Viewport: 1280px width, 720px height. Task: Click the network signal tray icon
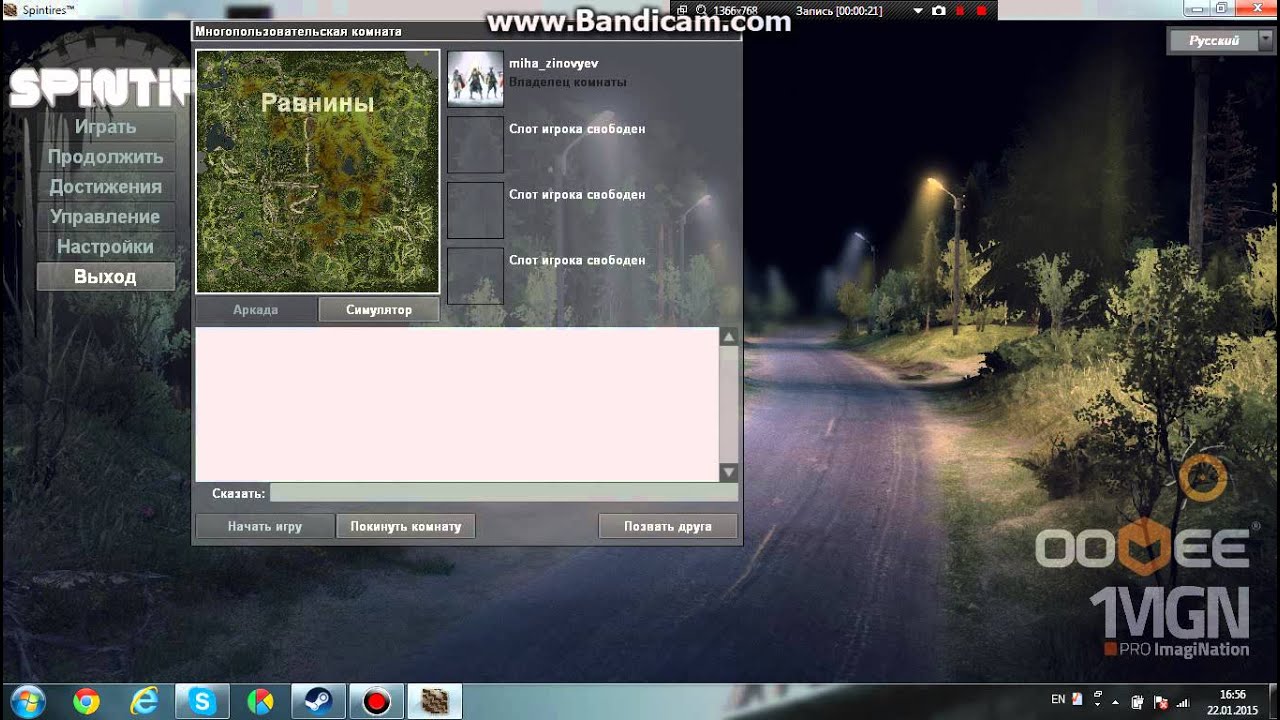pos(1184,702)
